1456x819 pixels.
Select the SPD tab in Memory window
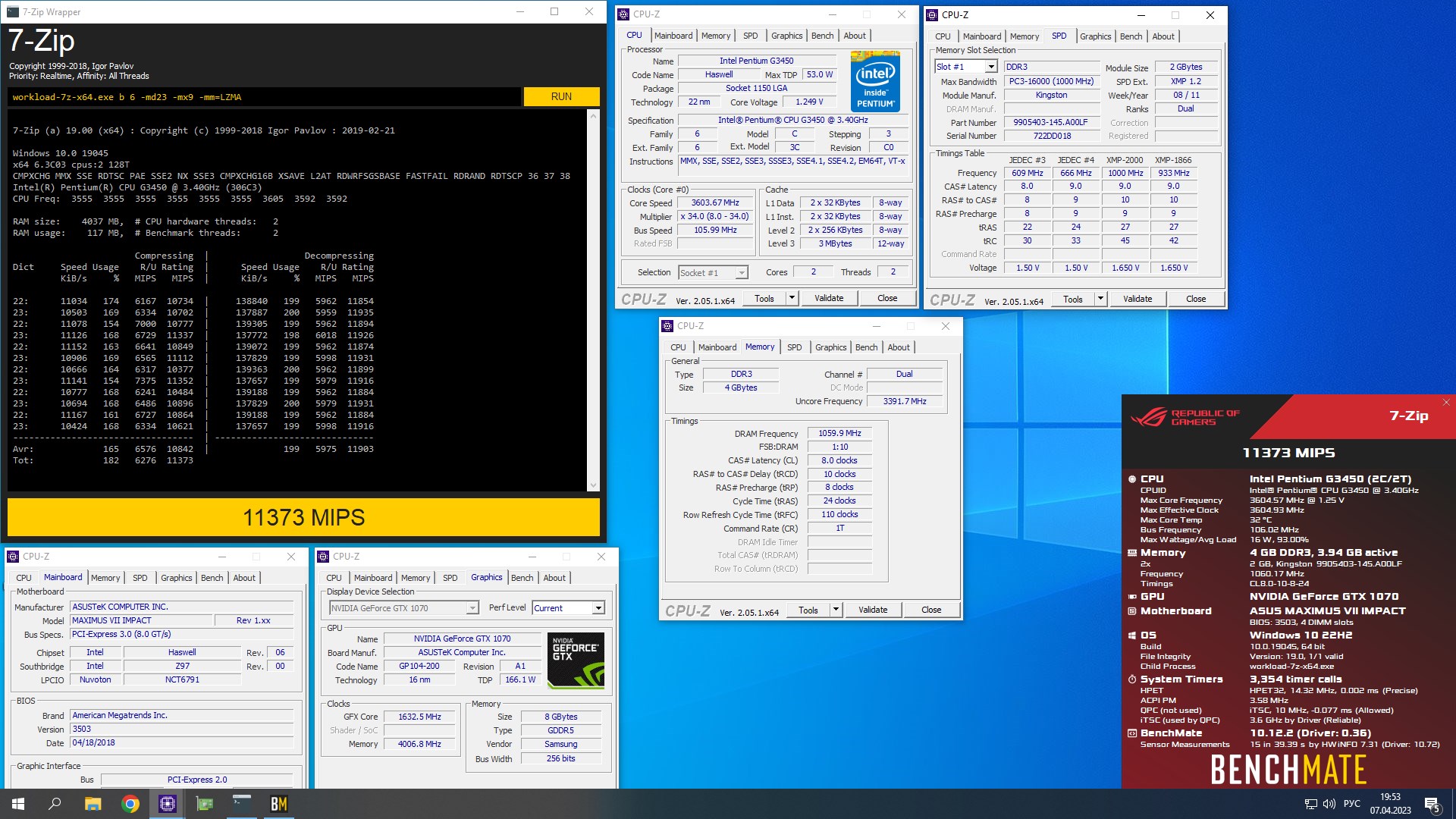pos(794,347)
